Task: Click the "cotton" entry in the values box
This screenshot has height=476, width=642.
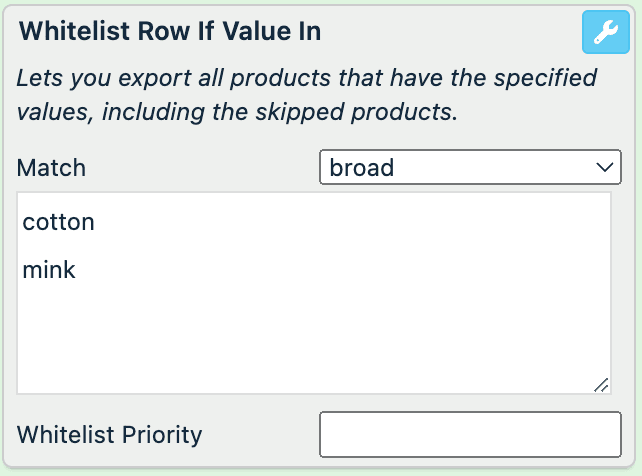Action: pos(58,222)
